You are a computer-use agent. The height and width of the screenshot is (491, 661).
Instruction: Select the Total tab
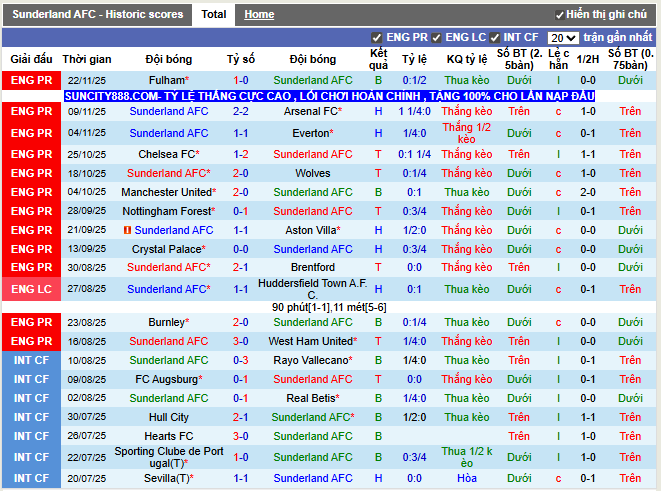coord(213,14)
